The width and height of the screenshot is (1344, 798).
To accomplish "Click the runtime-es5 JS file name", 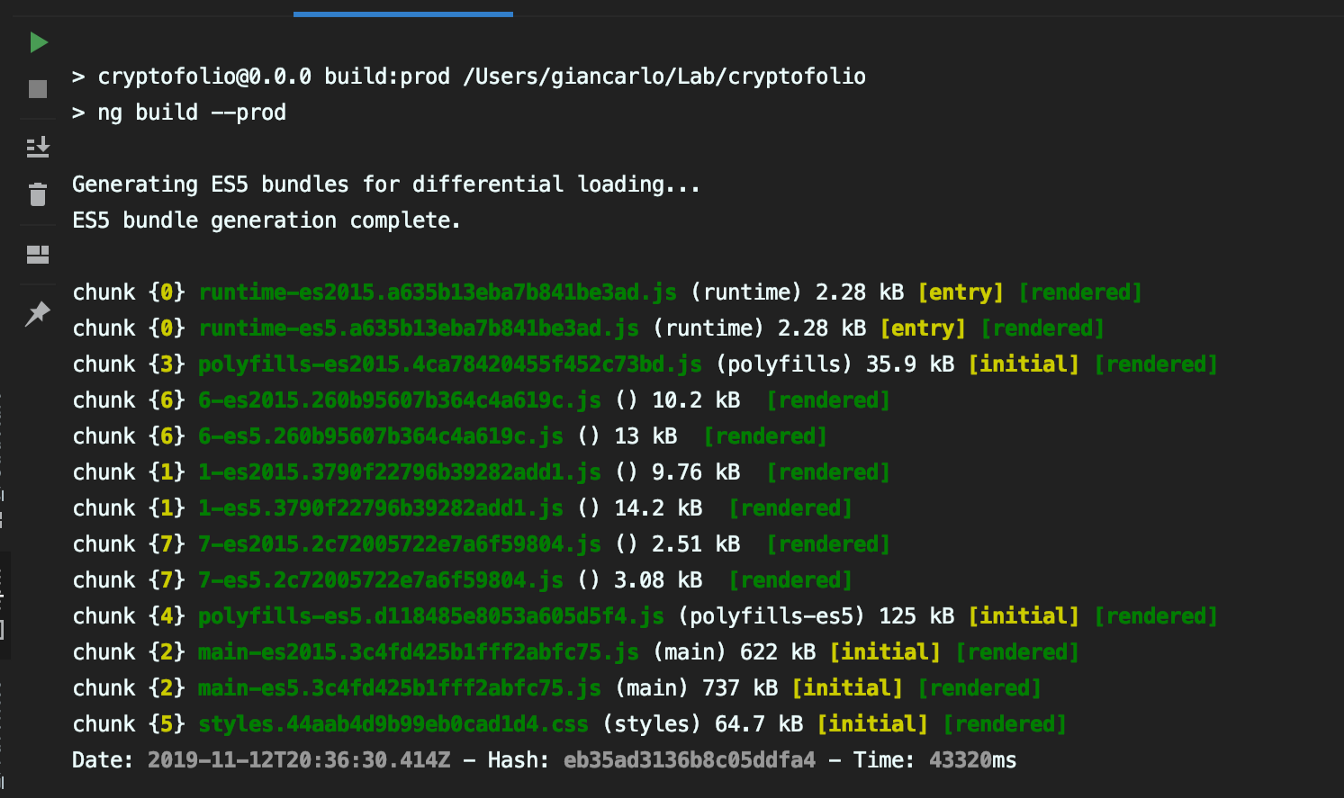I will click(418, 328).
